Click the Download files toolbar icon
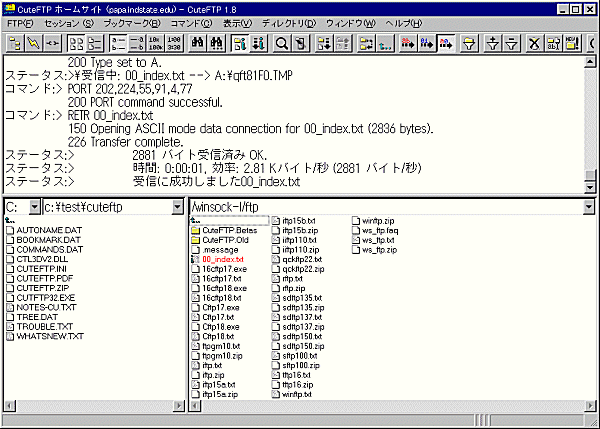Screen dimensions: 600x429 click(324, 44)
